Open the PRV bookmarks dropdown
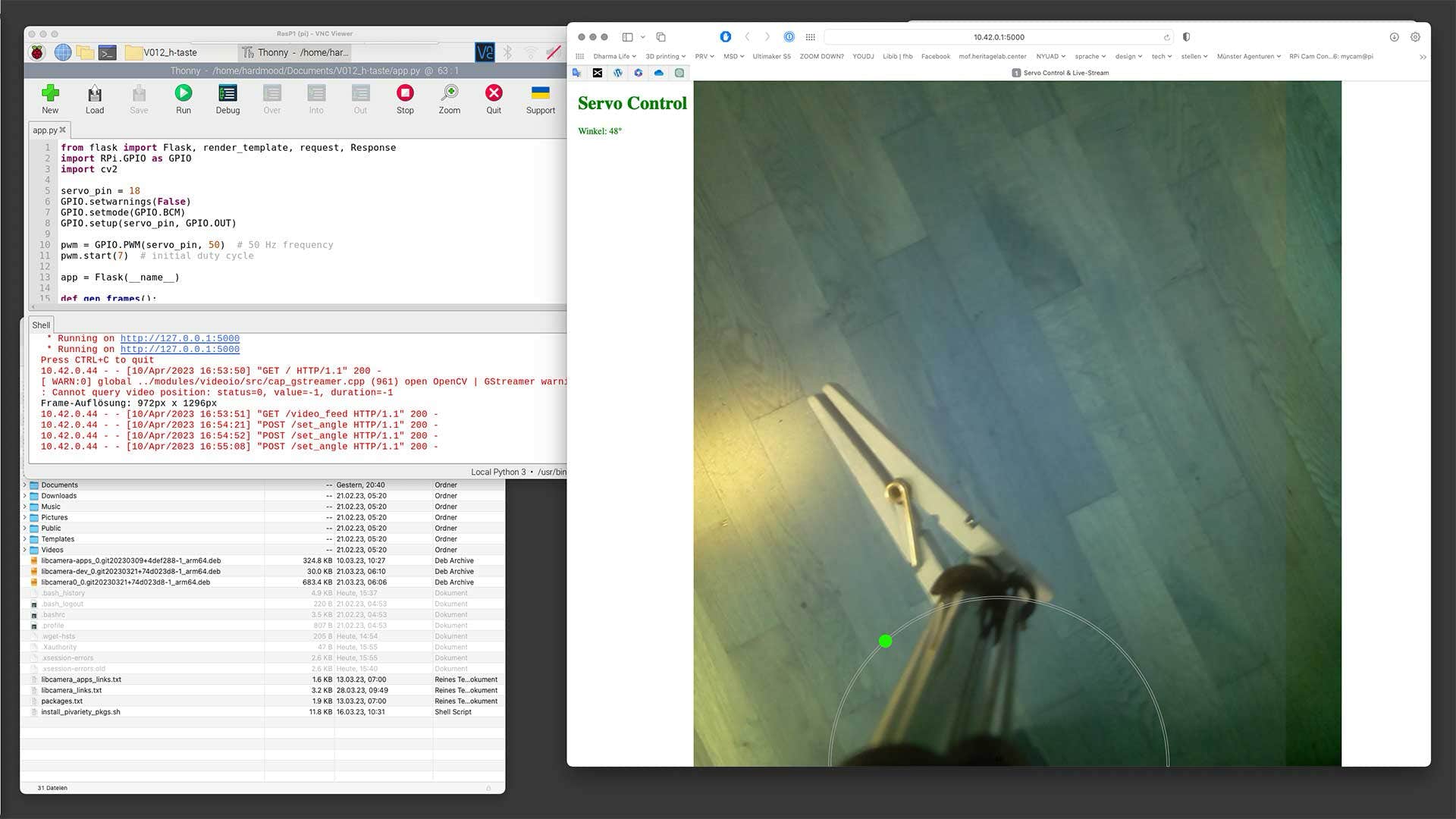Image resolution: width=1456 pixels, height=819 pixels. coord(704,56)
